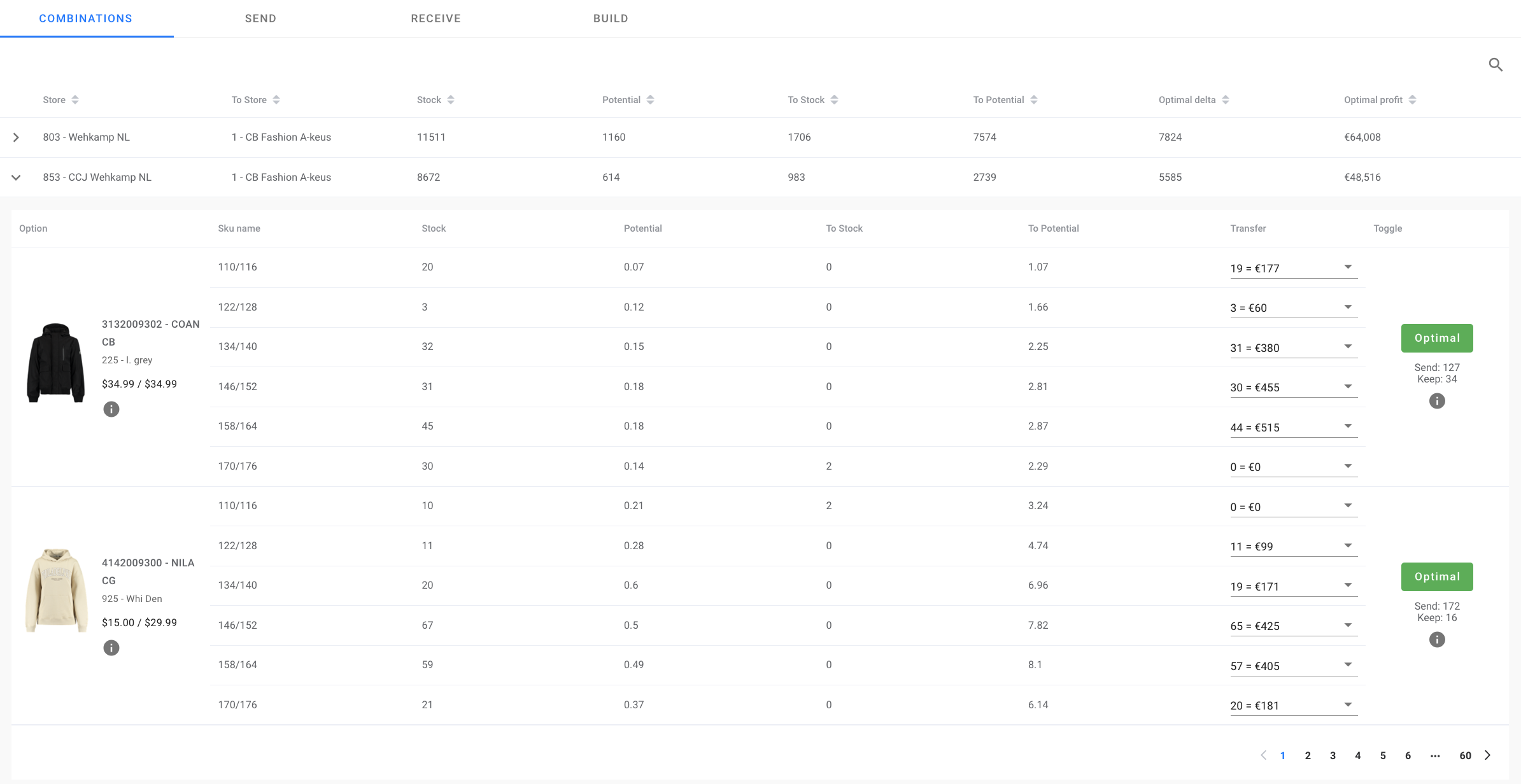Switch to the BUILD tab

pos(611,18)
